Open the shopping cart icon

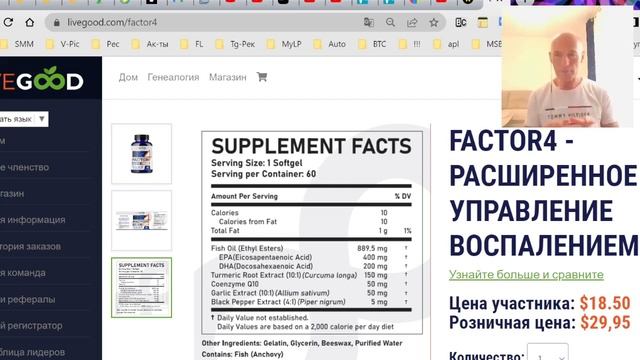[x=262, y=77]
